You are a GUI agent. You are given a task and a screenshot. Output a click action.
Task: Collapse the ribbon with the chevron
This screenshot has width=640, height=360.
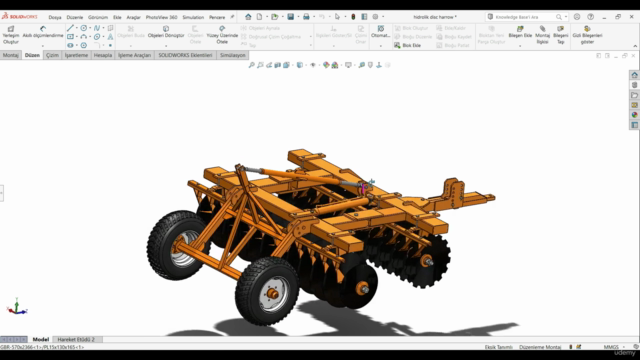[x=635, y=46]
